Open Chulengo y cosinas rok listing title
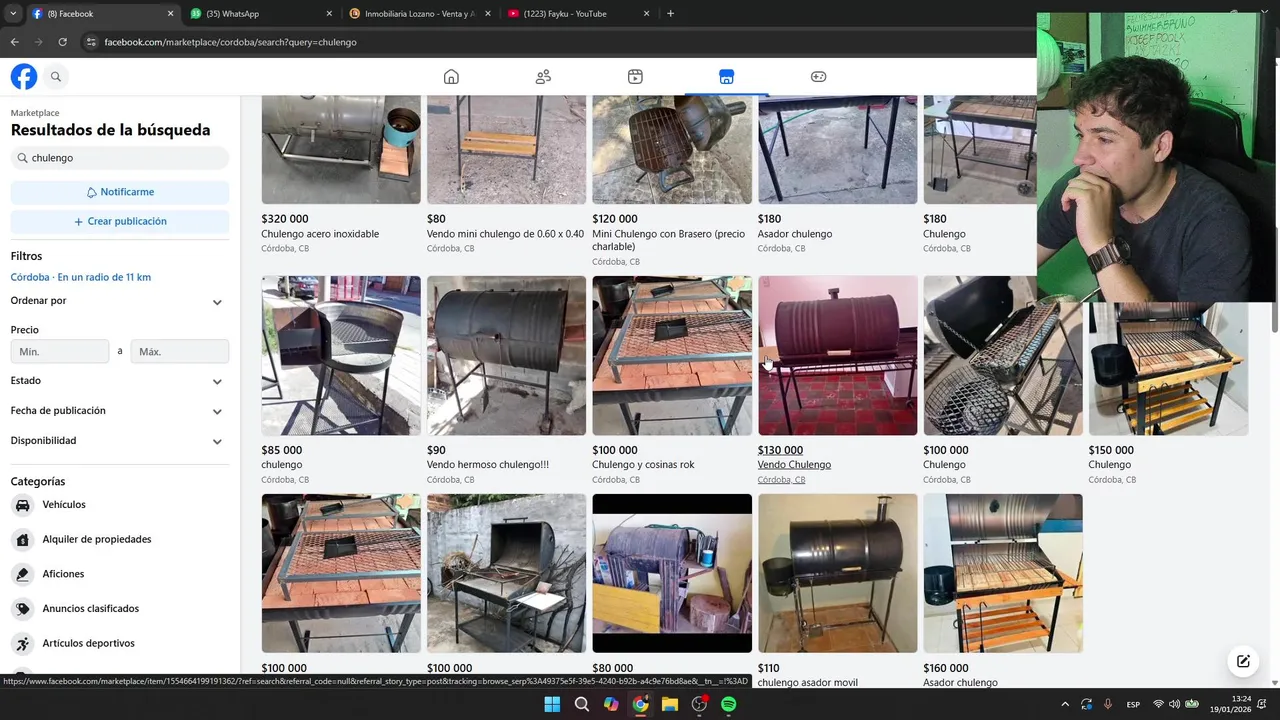The height and width of the screenshot is (720, 1280). coord(643,465)
